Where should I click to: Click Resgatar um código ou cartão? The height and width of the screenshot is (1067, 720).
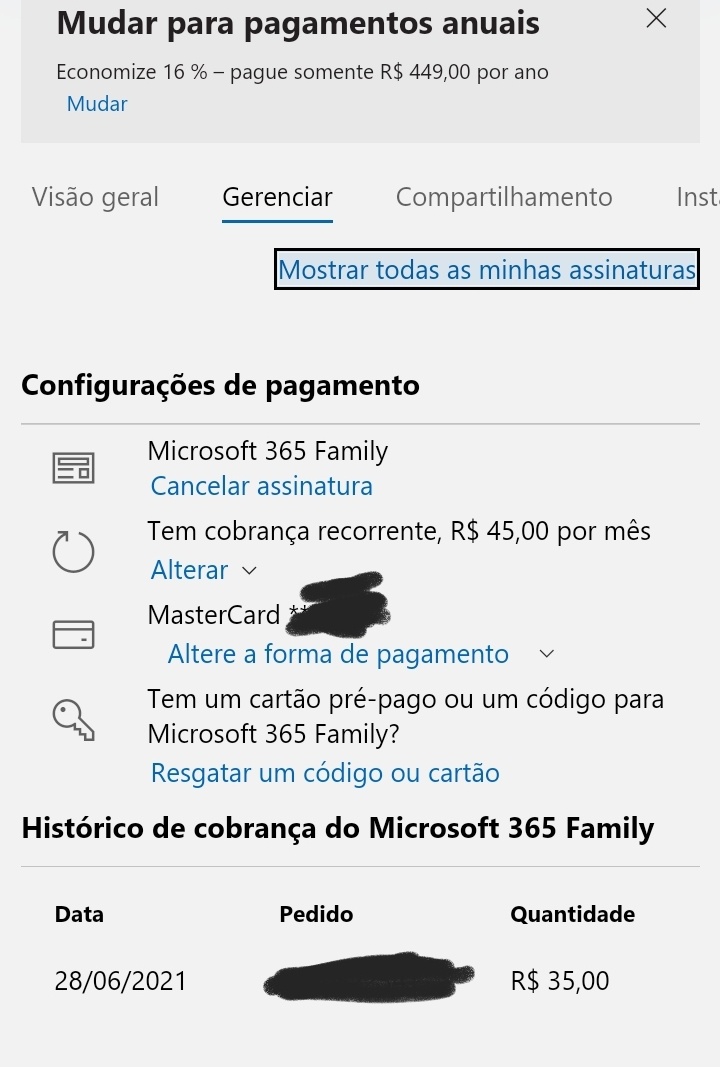325,773
